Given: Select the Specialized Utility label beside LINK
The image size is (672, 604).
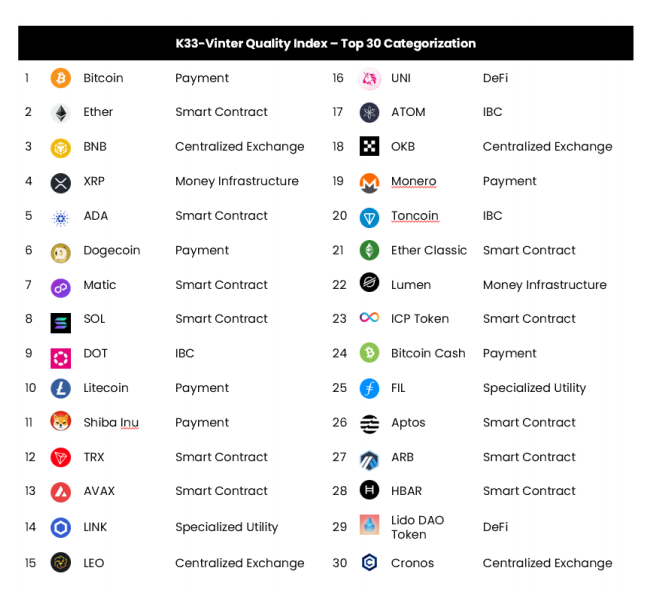Looking at the screenshot, I should (227, 527).
